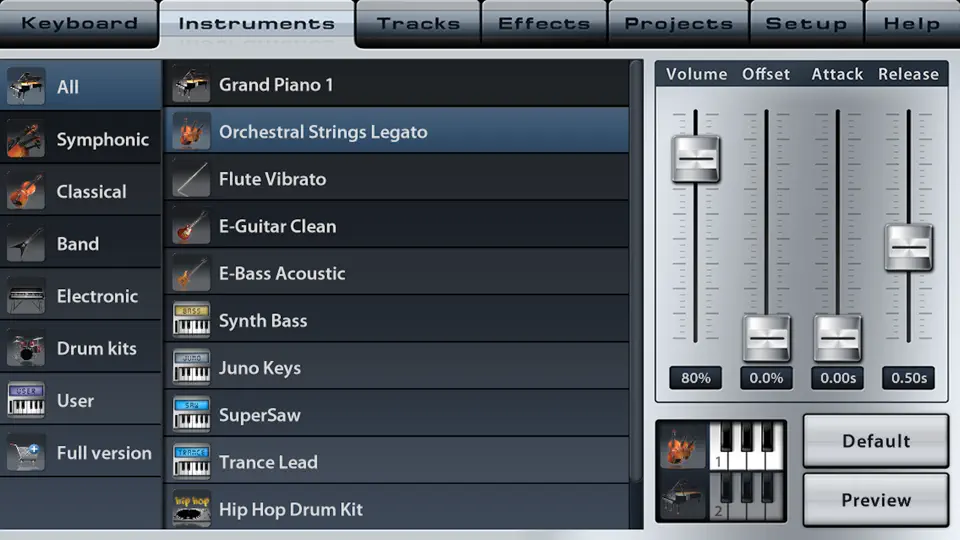
Task: Select "Grand Piano 1" text in list
Action: 276,84
